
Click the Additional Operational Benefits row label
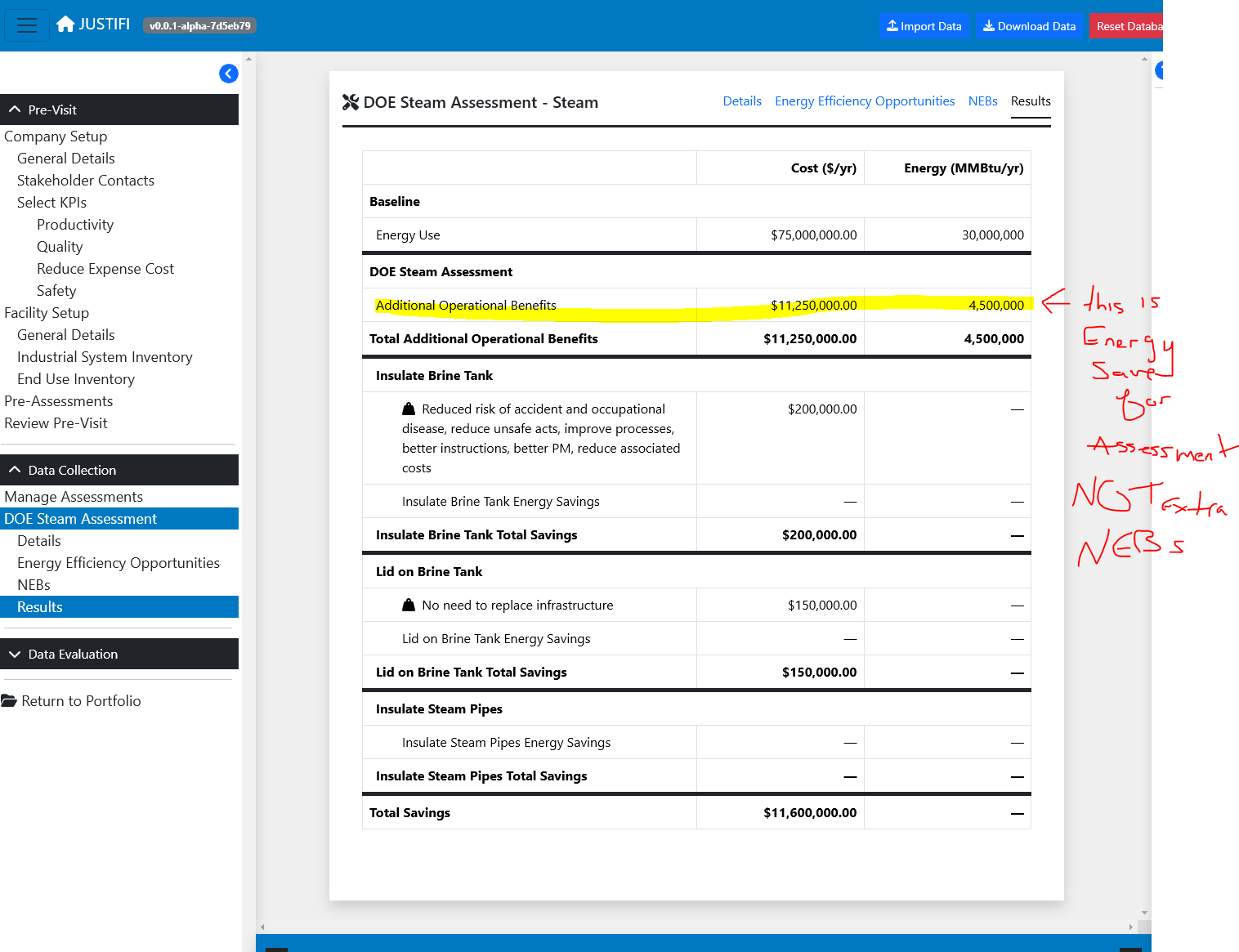(x=466, y=306)
